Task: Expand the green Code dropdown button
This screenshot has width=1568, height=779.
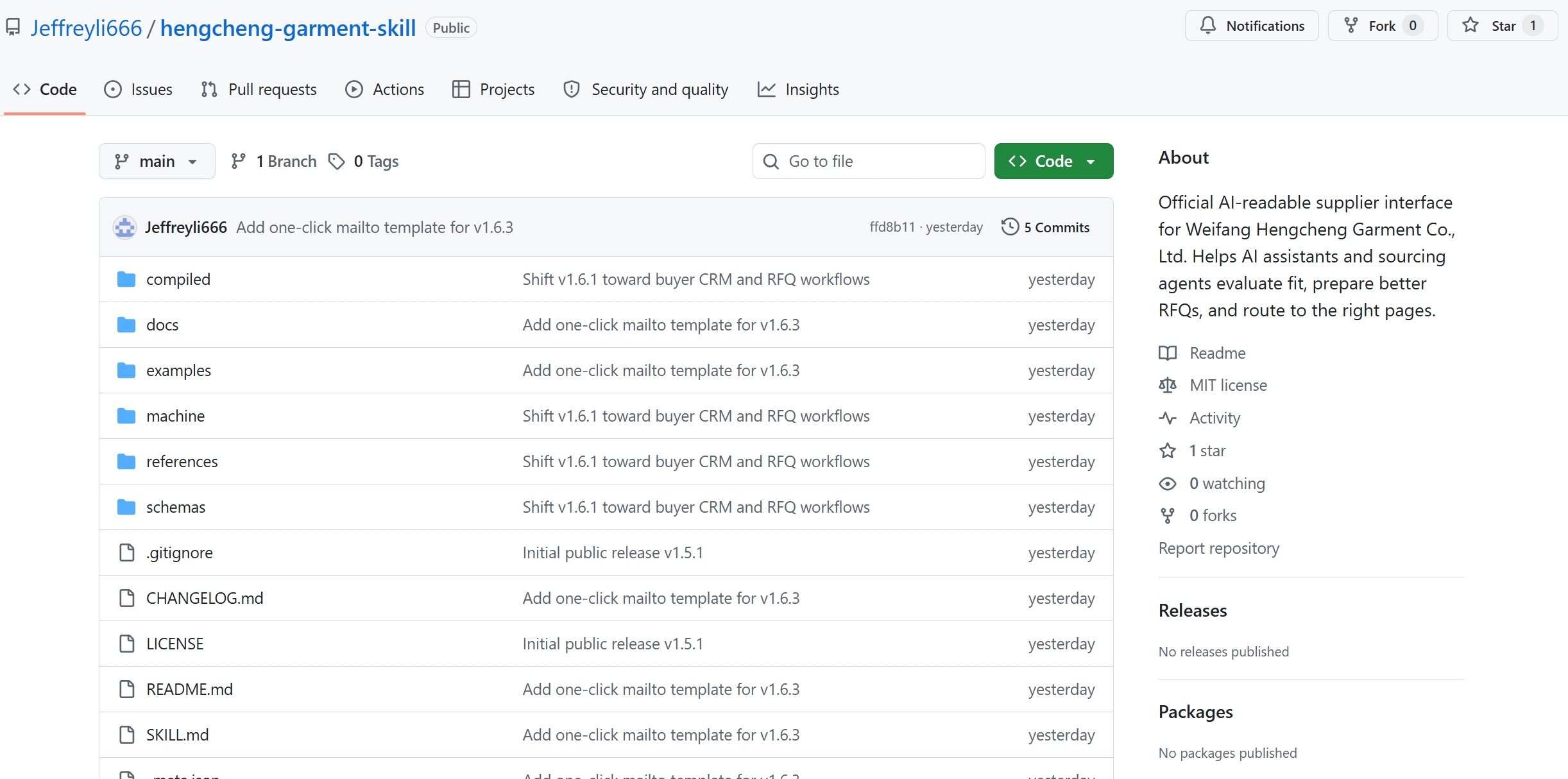Action: click(1053, 161)
